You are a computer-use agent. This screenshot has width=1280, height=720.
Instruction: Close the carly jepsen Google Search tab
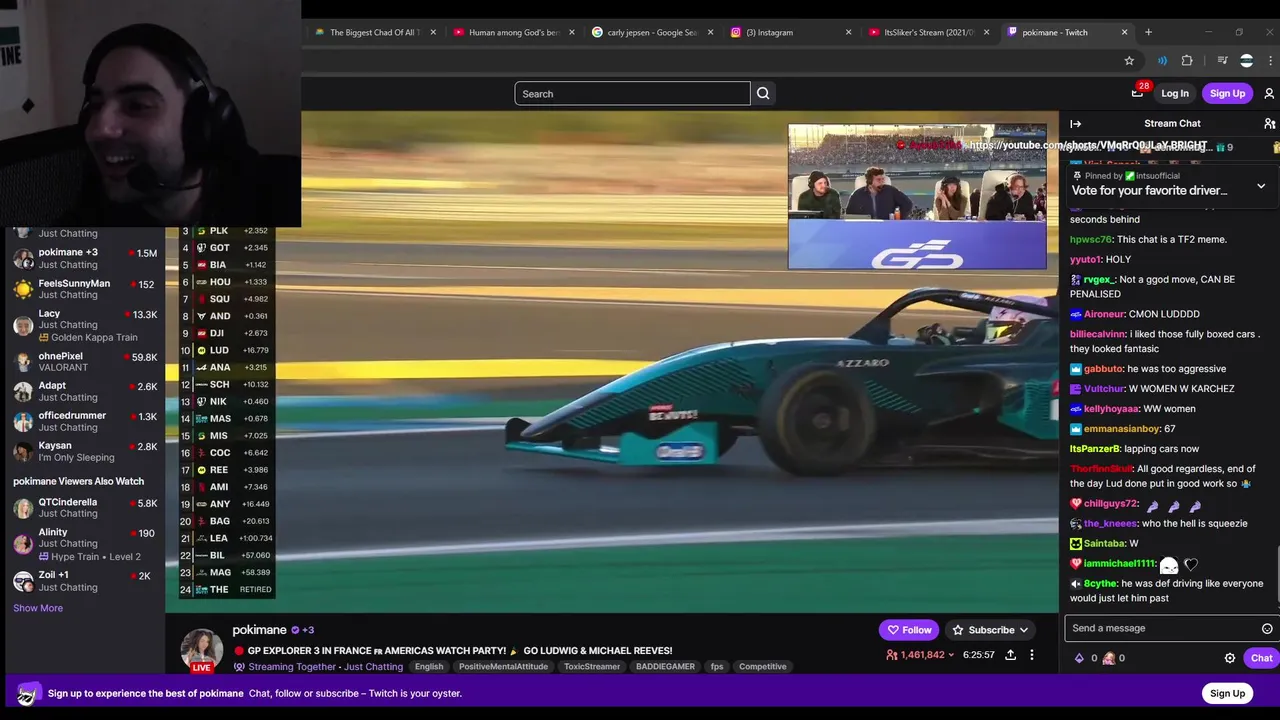tap(711, 32)
